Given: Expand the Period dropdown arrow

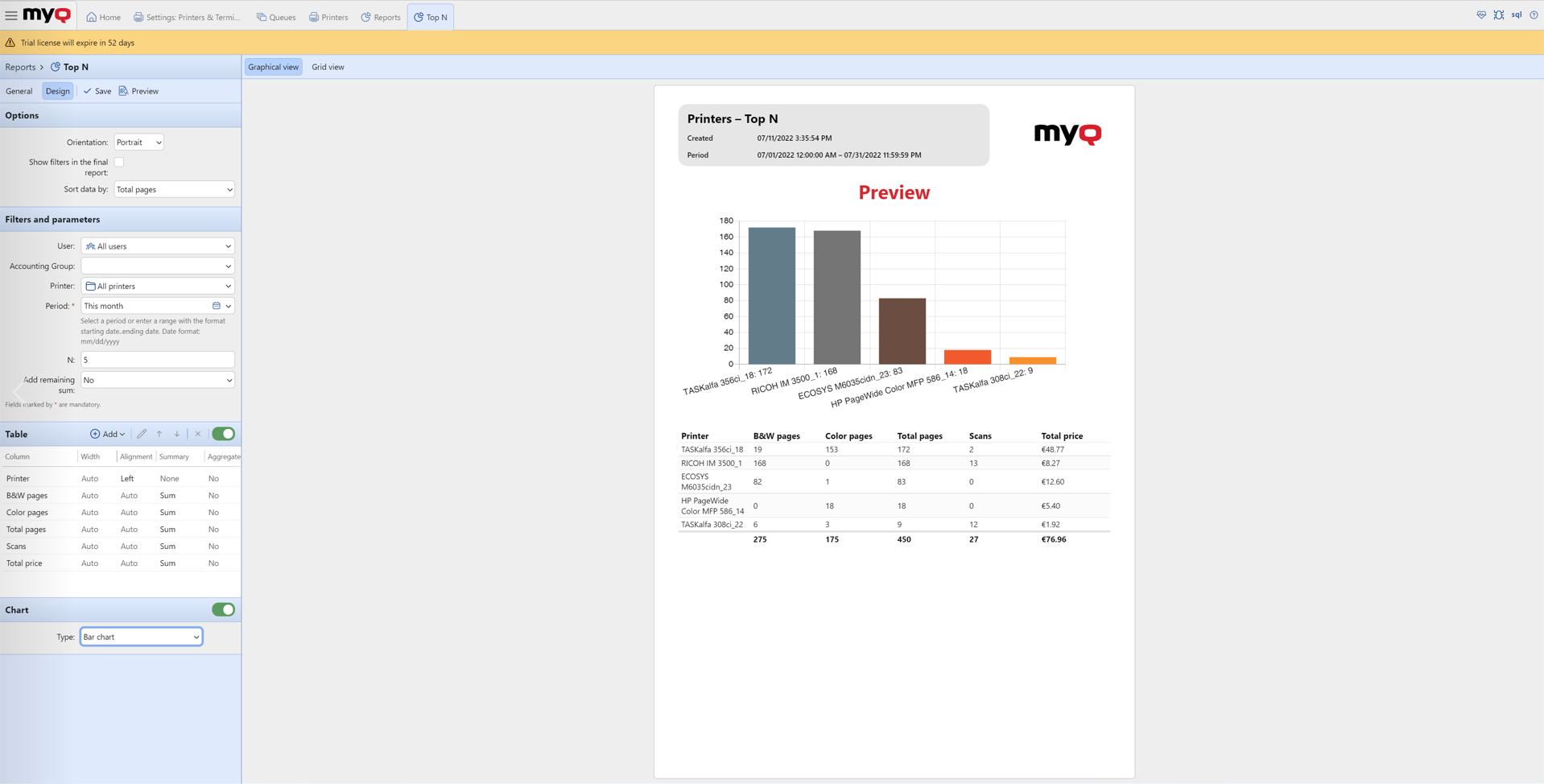Looking at the screenshot, I should point(229,306).
